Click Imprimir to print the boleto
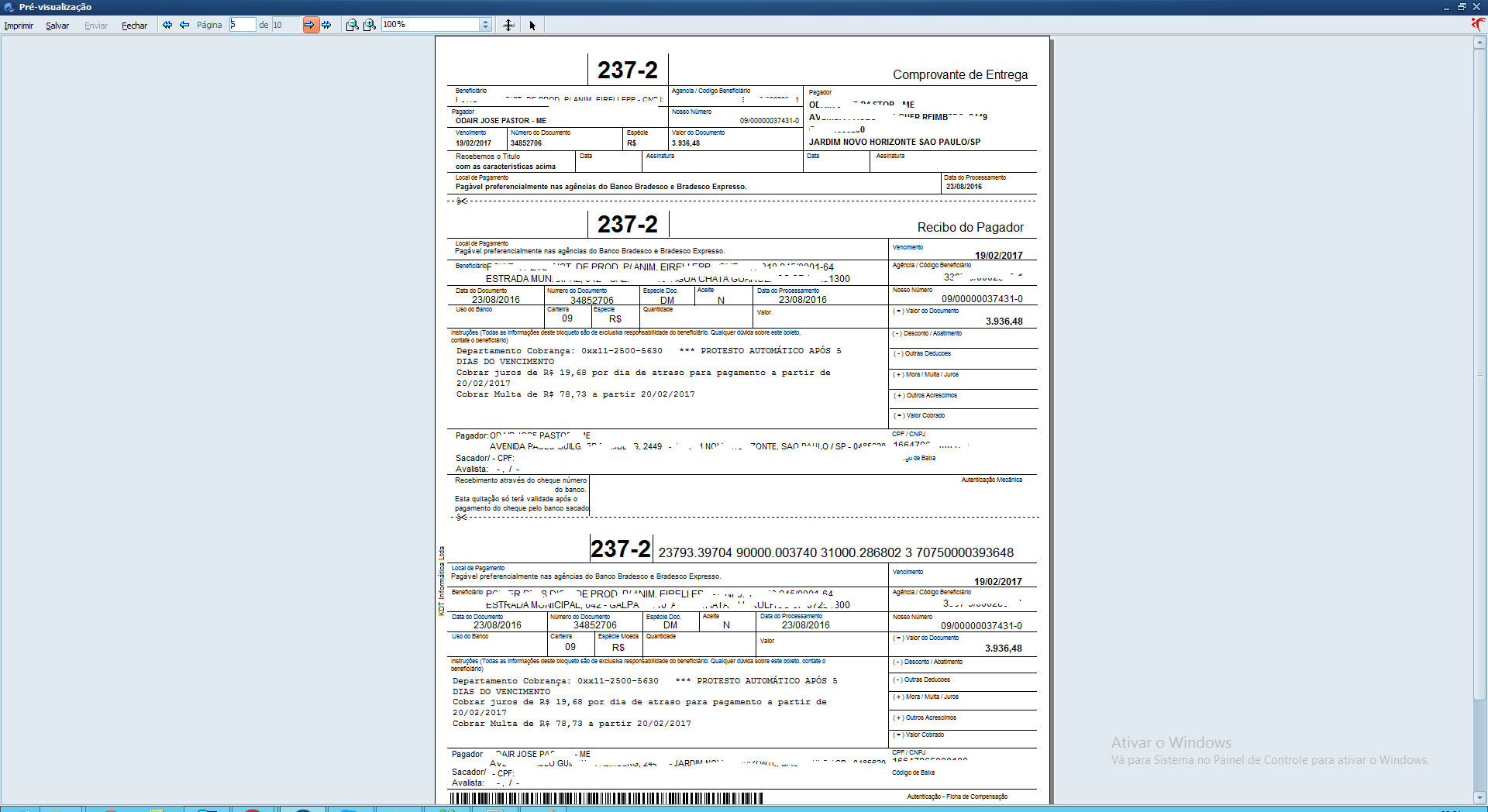The height and width of the screenshot is (812, 1488). click(x=19, y=26)
